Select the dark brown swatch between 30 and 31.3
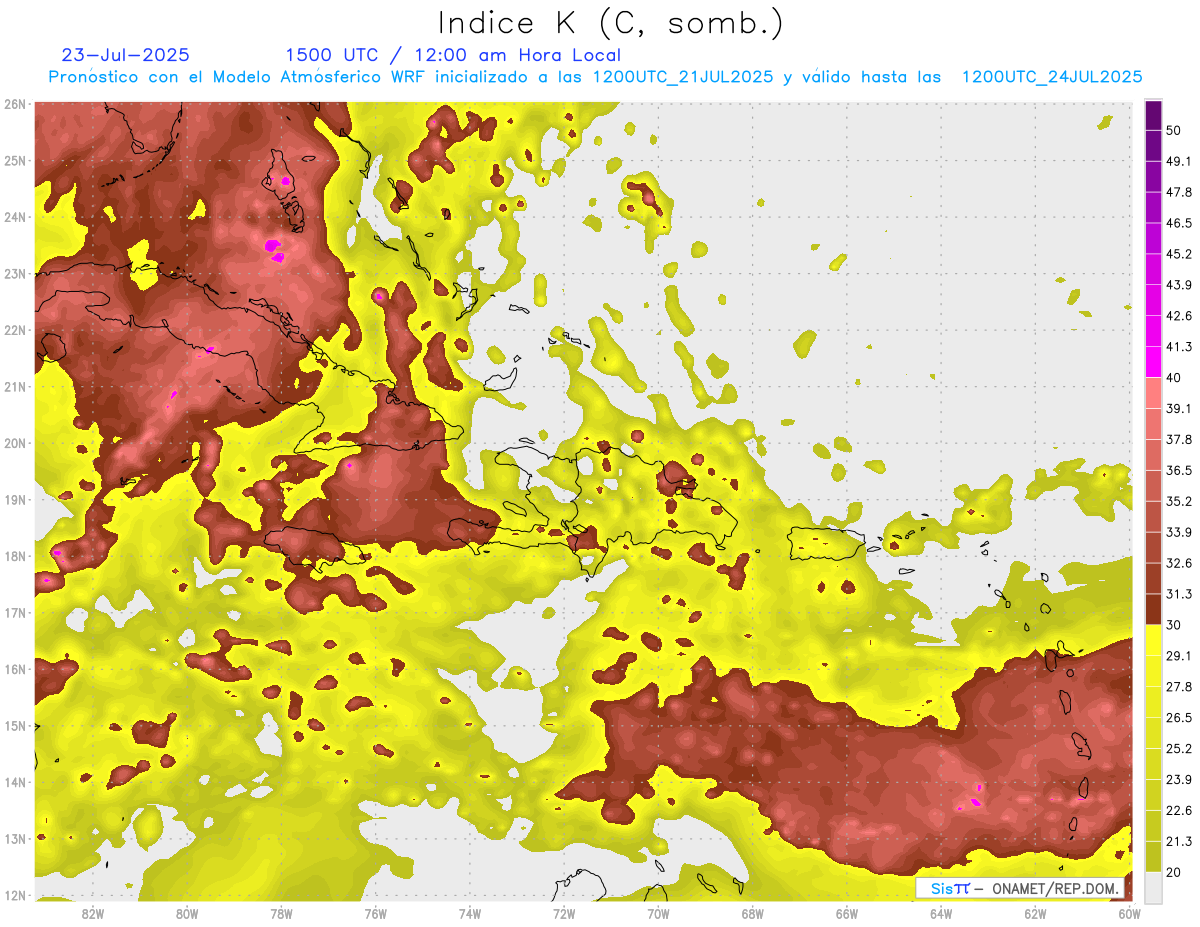1200x927 pixels. (x=1153, y=609)
